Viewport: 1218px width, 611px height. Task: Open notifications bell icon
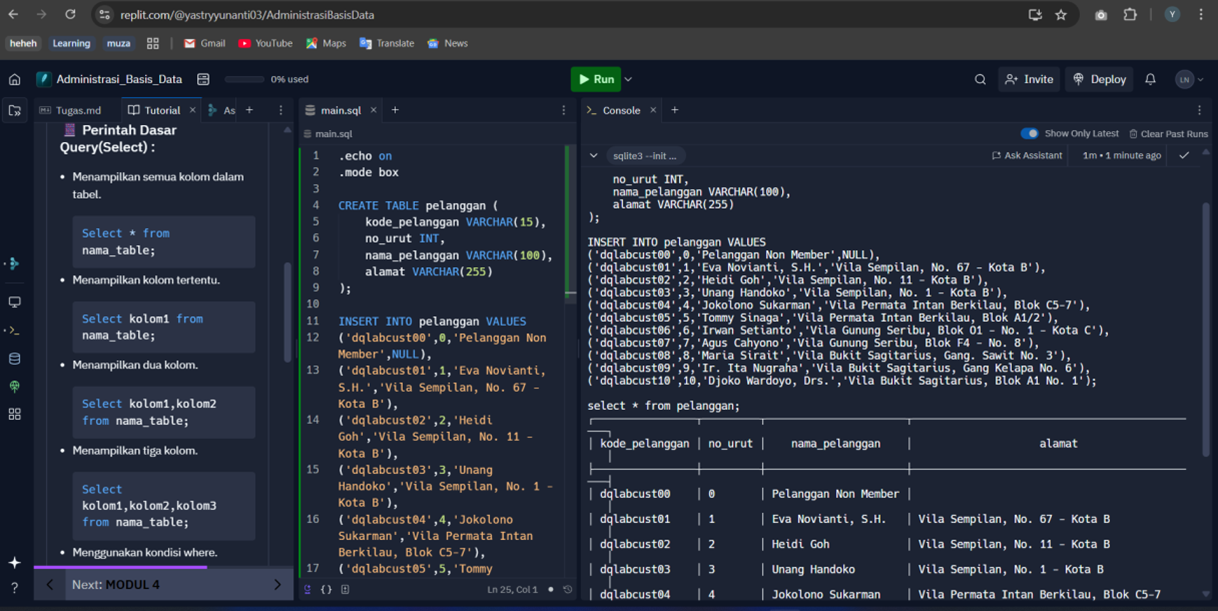(1150, 79)
